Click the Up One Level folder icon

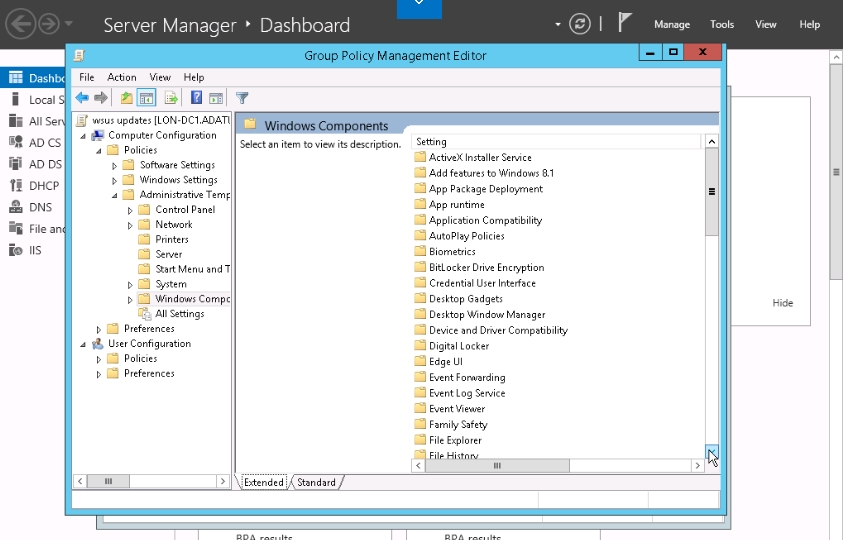[x=126, y=97]
